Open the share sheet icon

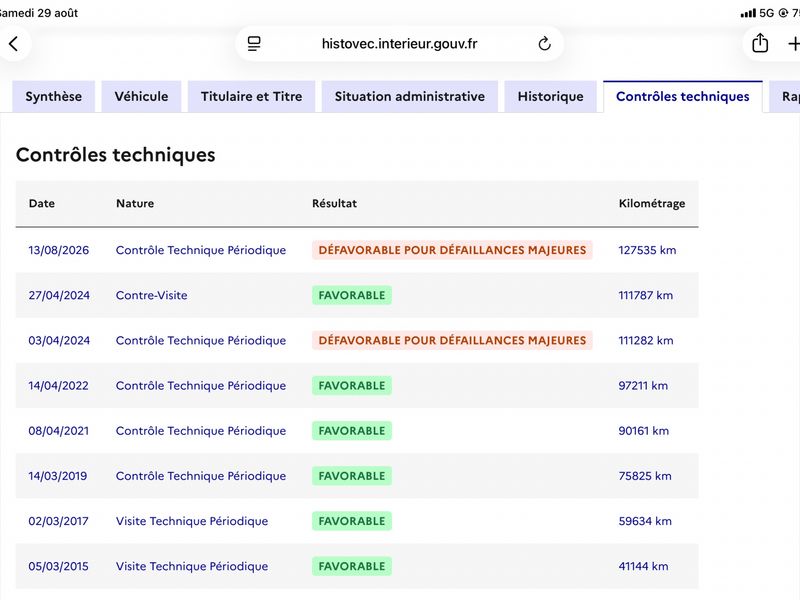point(760,43)
